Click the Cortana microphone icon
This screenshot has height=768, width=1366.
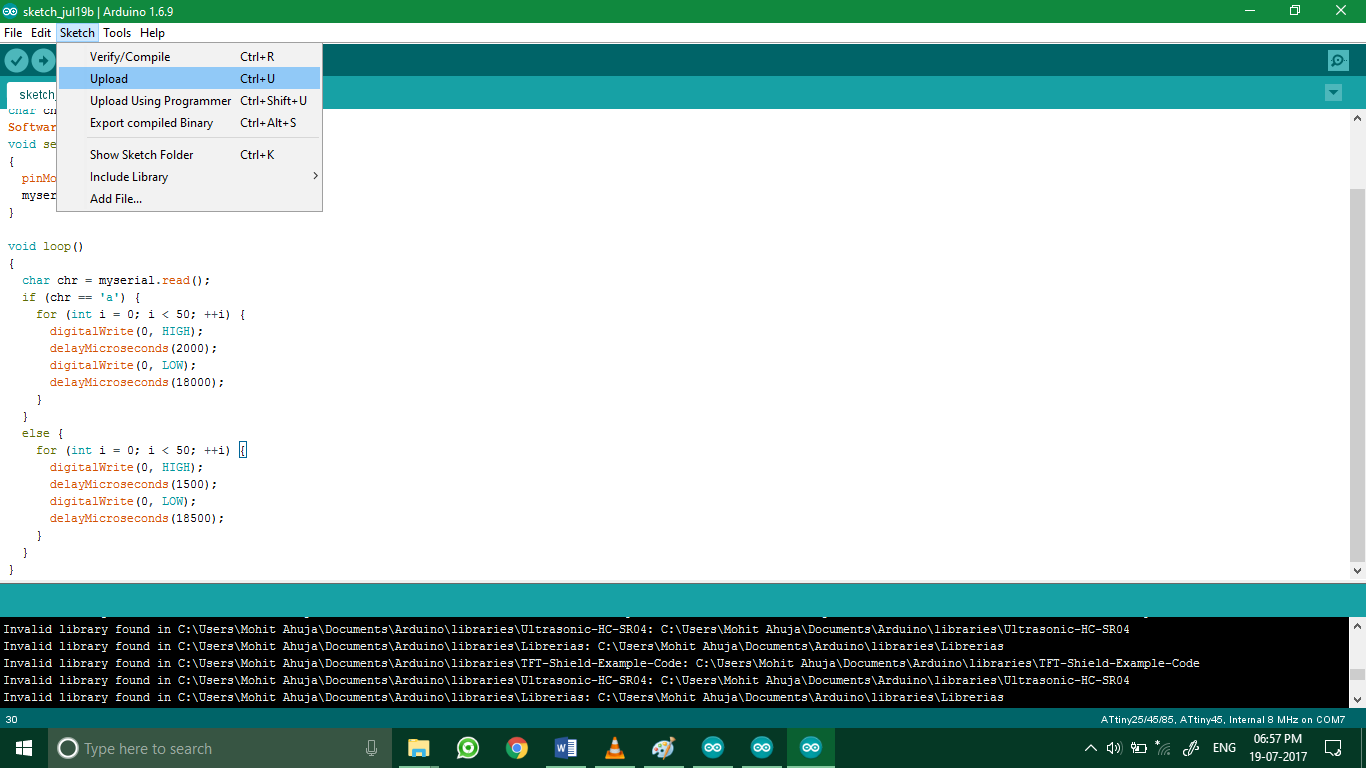371,748
